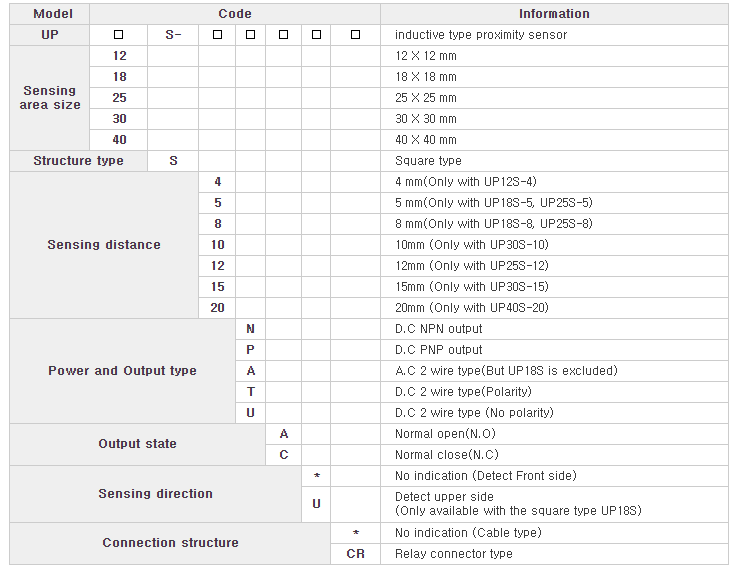Click the N code for NPN output
The height and width of the screenshot is (573, 739).
(x=250, y=329)
